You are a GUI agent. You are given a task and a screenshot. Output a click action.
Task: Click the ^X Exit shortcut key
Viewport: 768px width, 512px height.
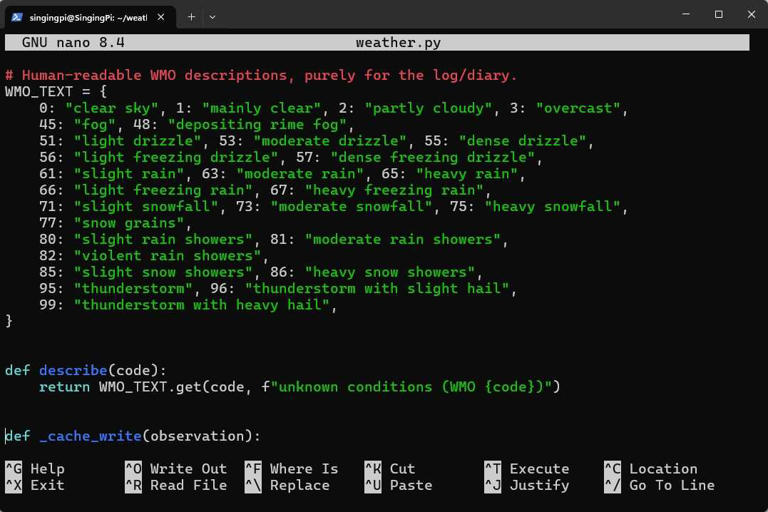(13, 486)
